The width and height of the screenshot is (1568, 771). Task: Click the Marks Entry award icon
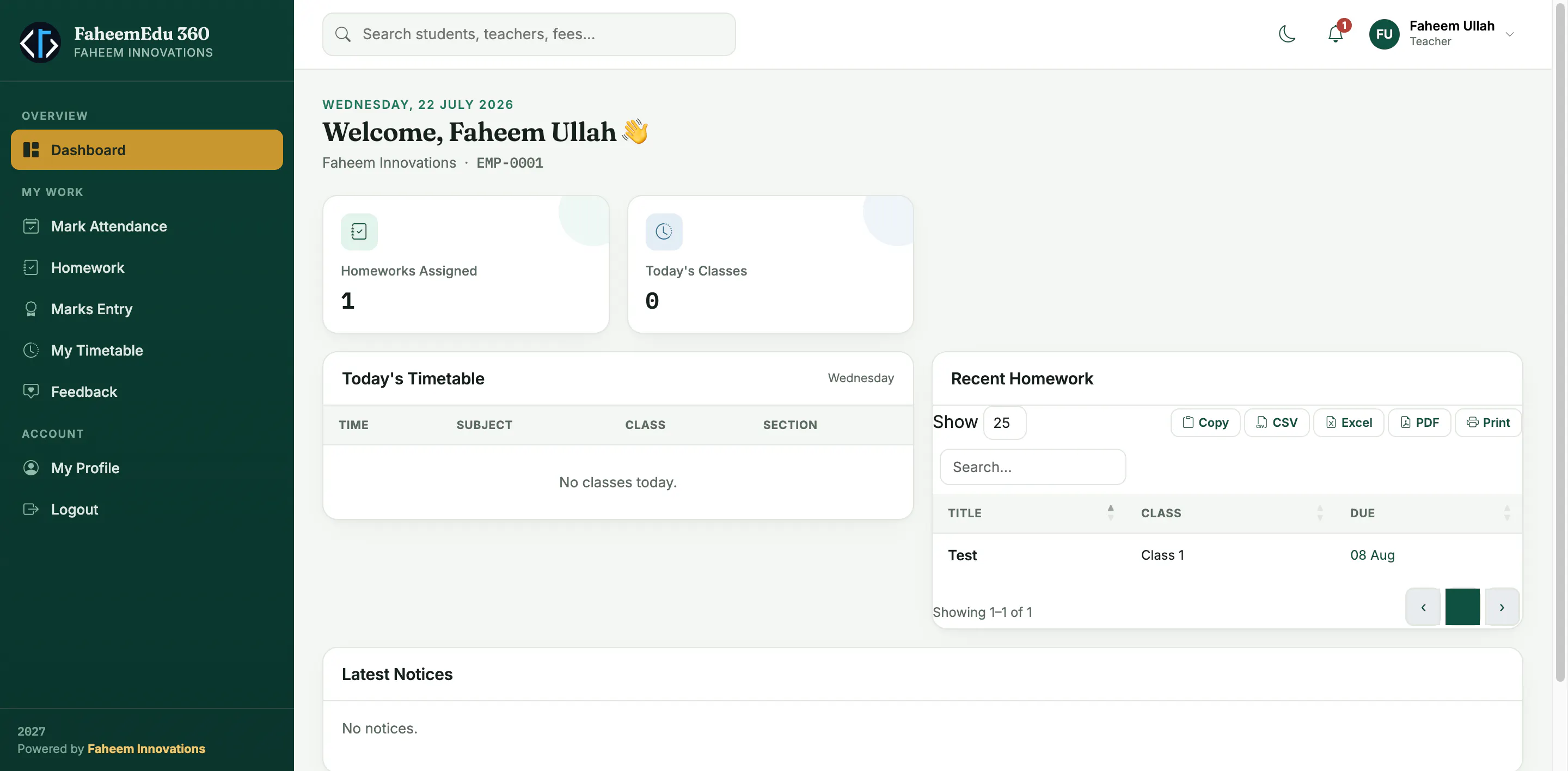point(31,309)
